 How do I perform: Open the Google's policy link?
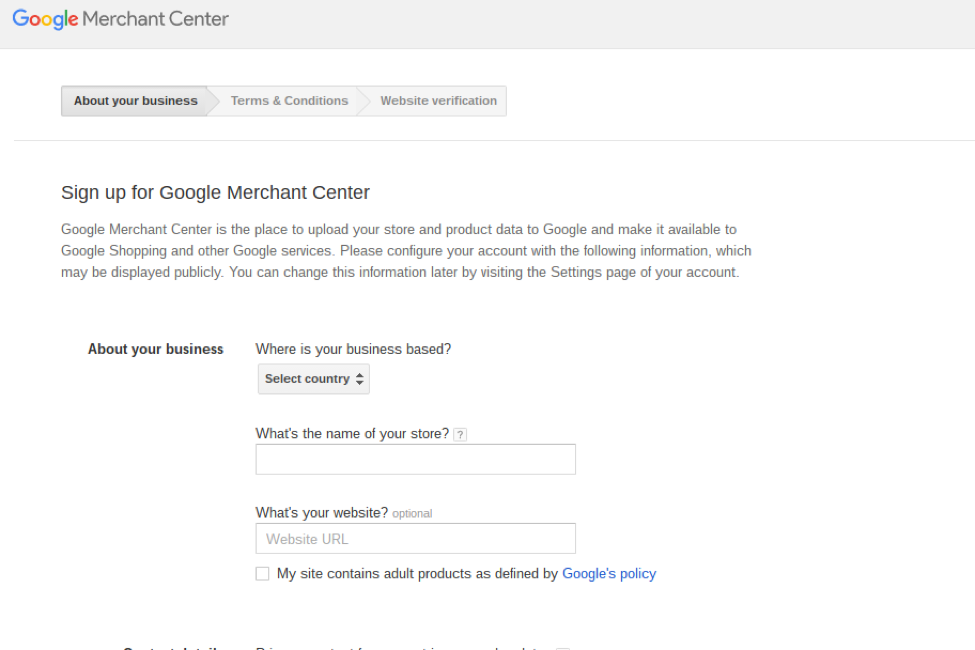tap(609, 574)
